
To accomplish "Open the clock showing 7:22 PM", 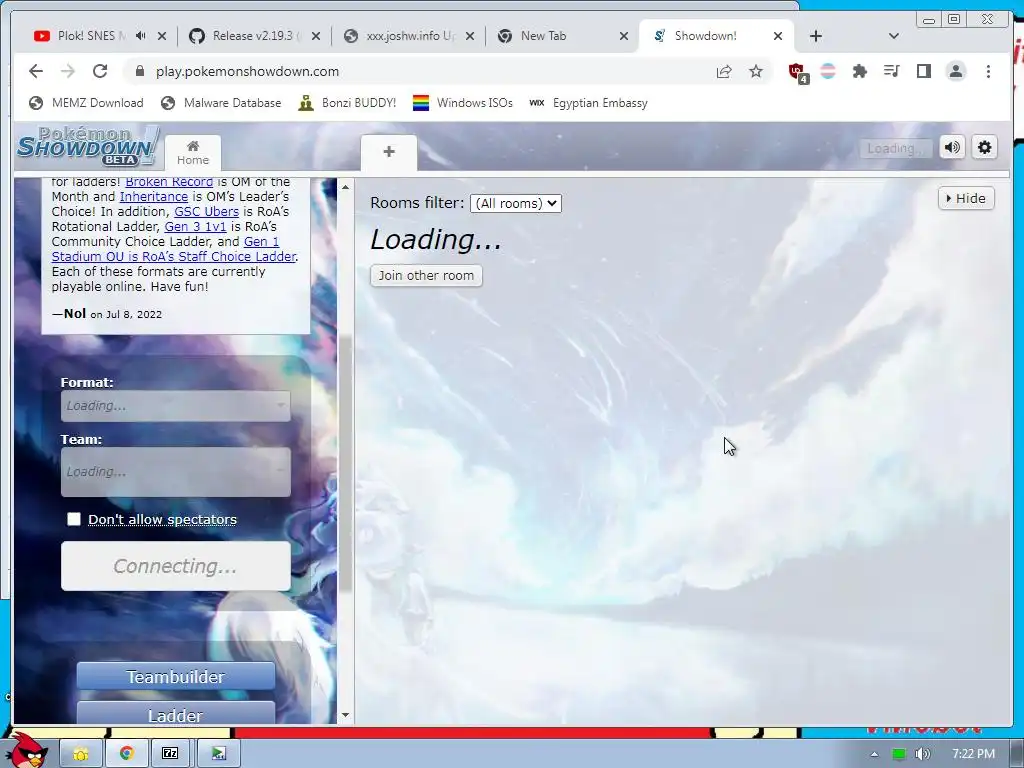I will pos(973,754).
